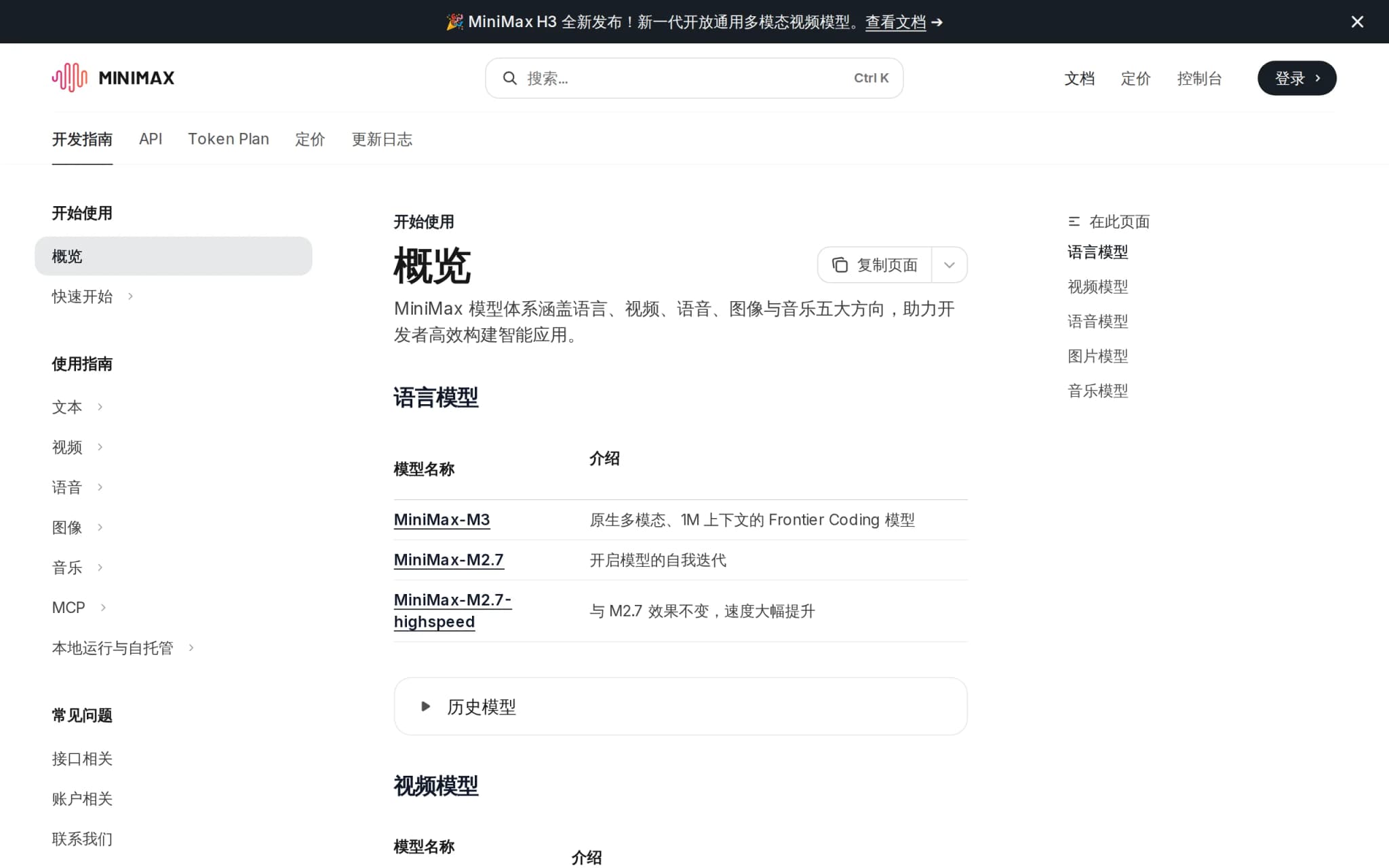The image size is (1389, 868).
Task: Jump to 语言模型 in page outline
Action: [x=1097, y=252]
